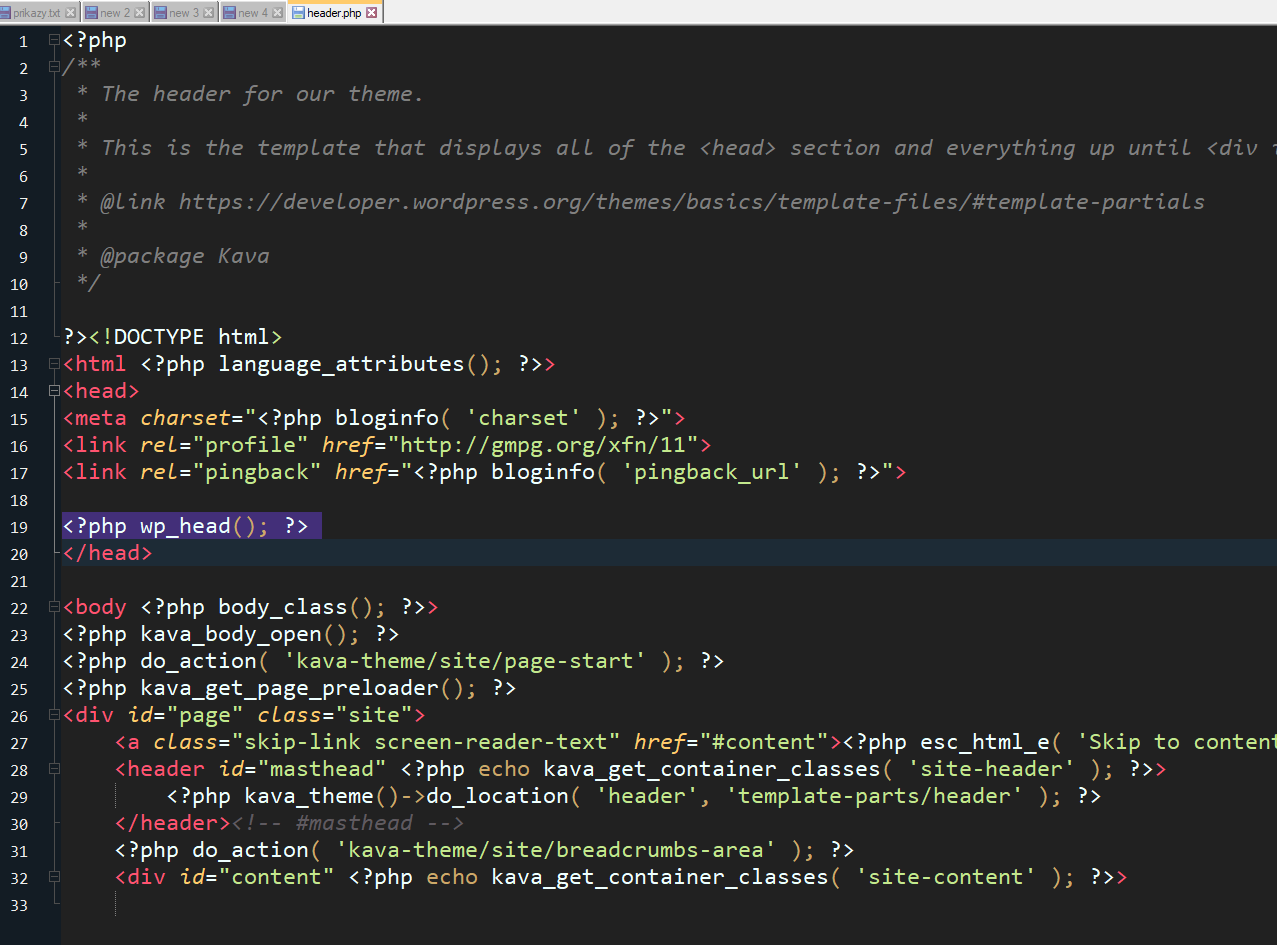Fold the body element block
Viewport: 1277px width, 945px height.
click(54, 607)
